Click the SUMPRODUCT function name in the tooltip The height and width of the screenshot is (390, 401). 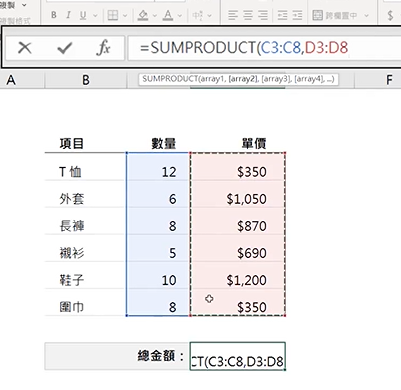tap(170, 79)
